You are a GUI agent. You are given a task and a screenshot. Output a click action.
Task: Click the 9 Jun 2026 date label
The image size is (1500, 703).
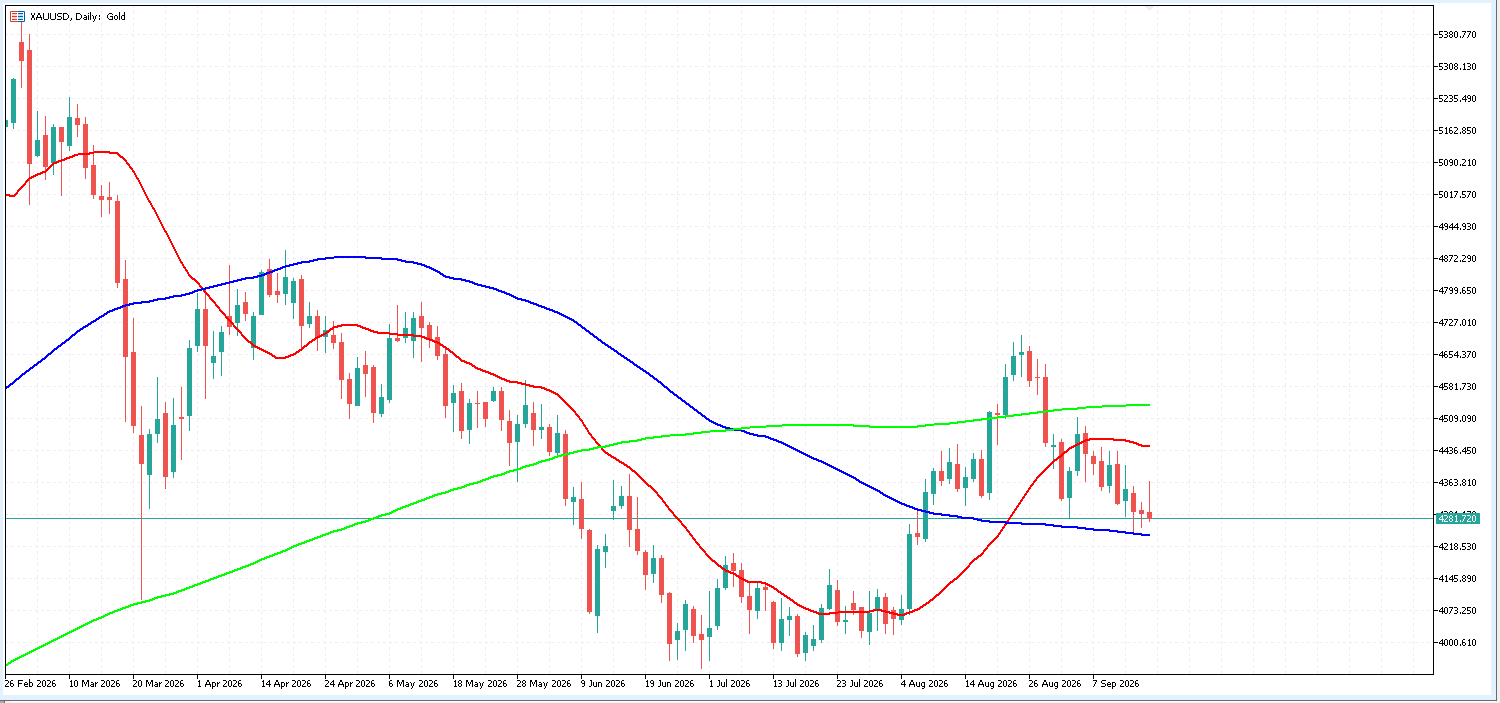(x=603, y=684)
